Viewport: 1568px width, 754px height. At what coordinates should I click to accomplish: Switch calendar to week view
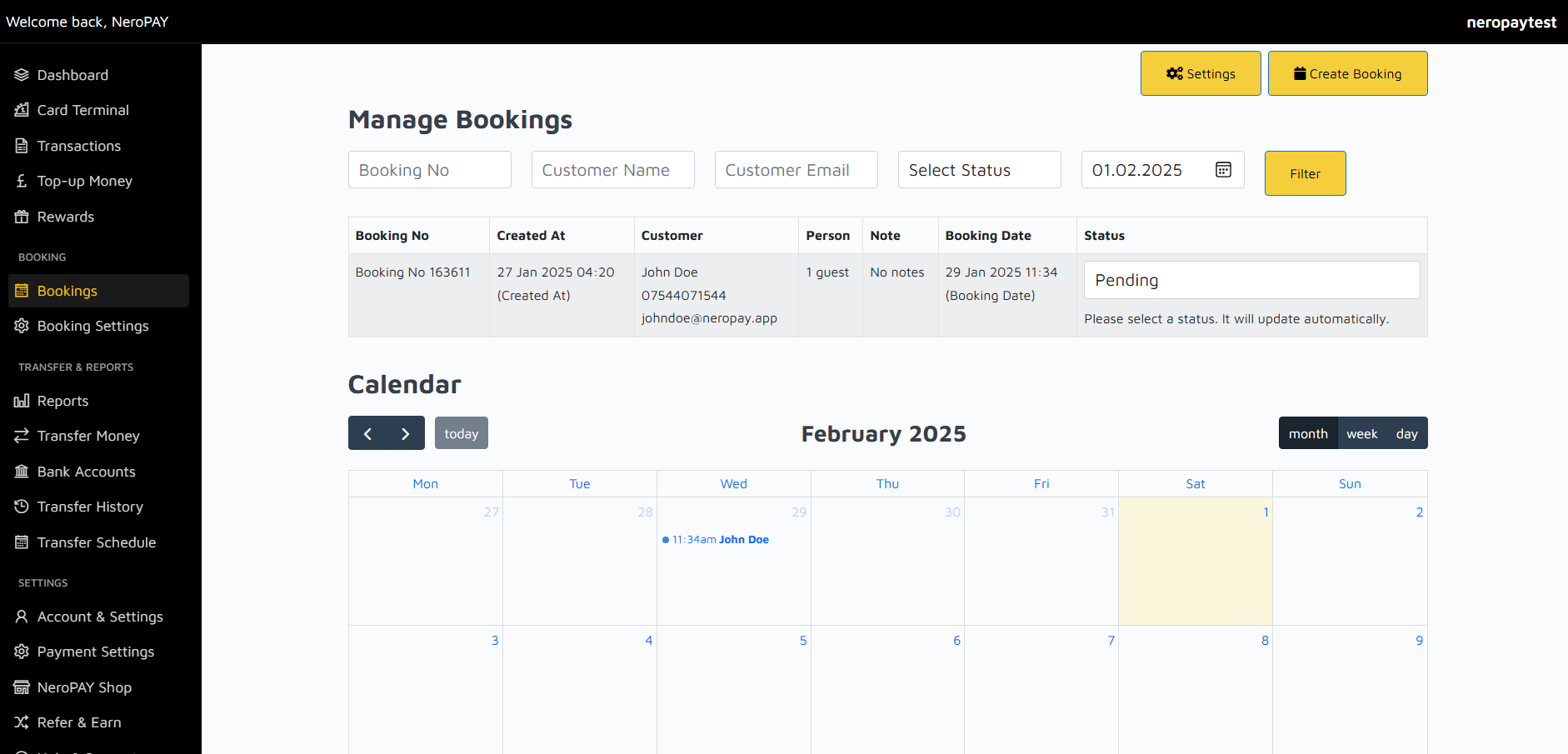point(1361,433)
